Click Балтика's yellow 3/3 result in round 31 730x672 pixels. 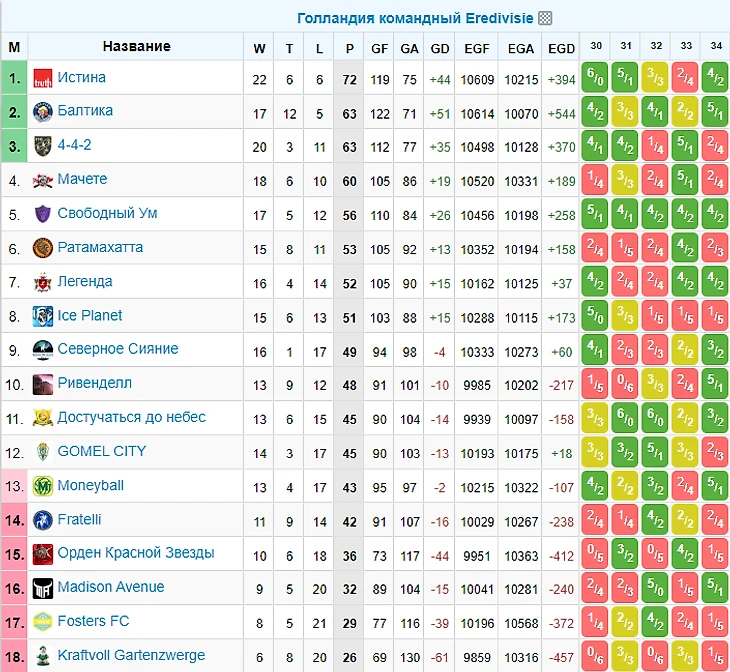(x=626, y=113)
